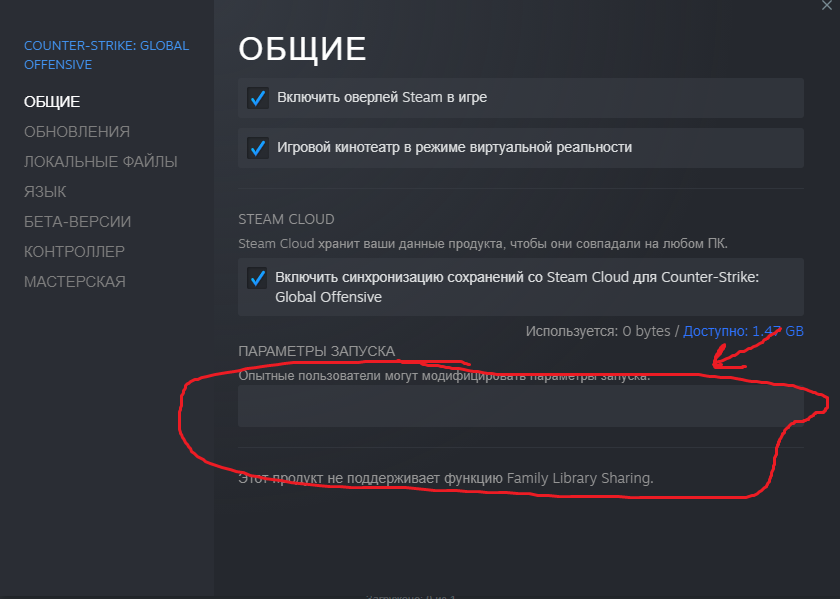Click the ПАРАМЕТРЫ ЗАПУСКА section label
Viewport: 840px width, 599px height.
[316, 351]
